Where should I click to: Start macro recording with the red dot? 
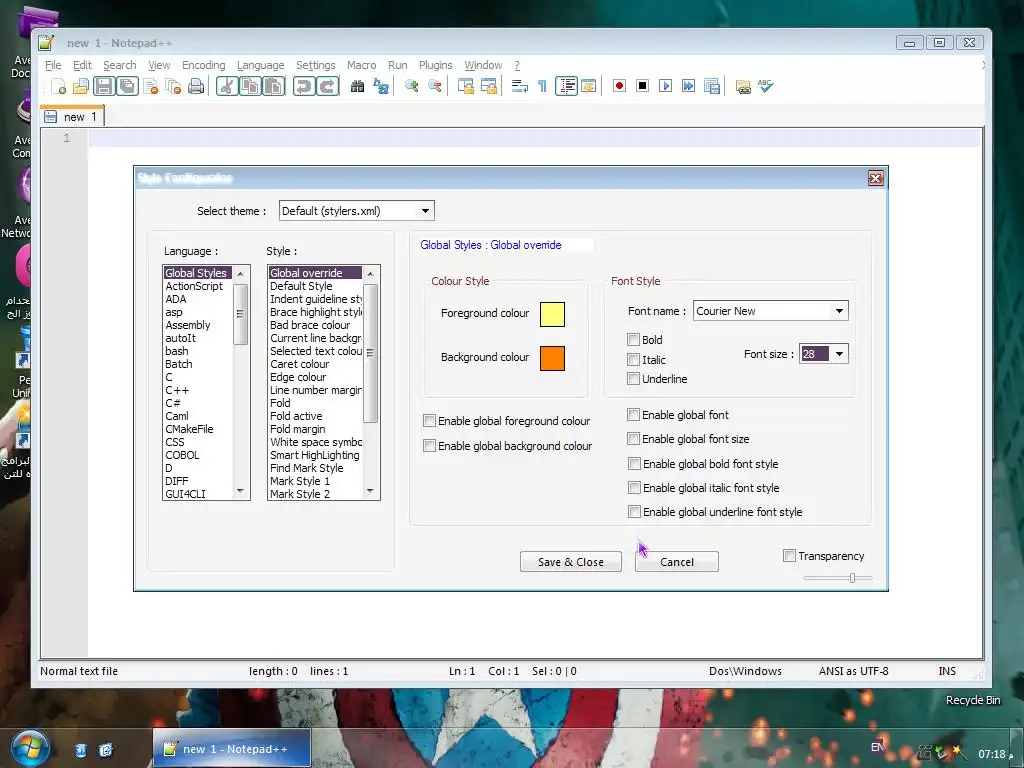click(x=620, y=86)
